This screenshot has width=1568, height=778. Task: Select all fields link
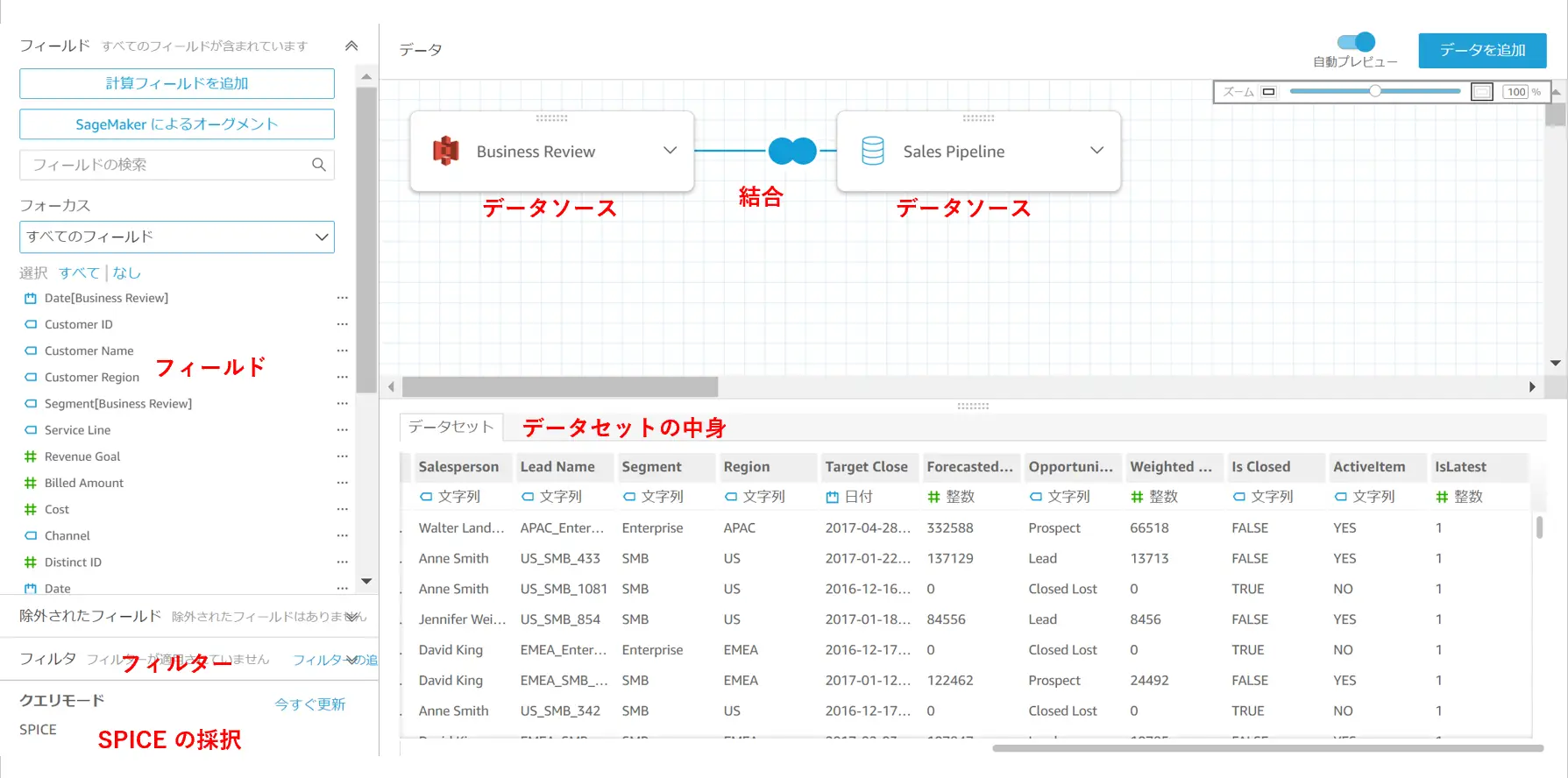click(80, 272)
